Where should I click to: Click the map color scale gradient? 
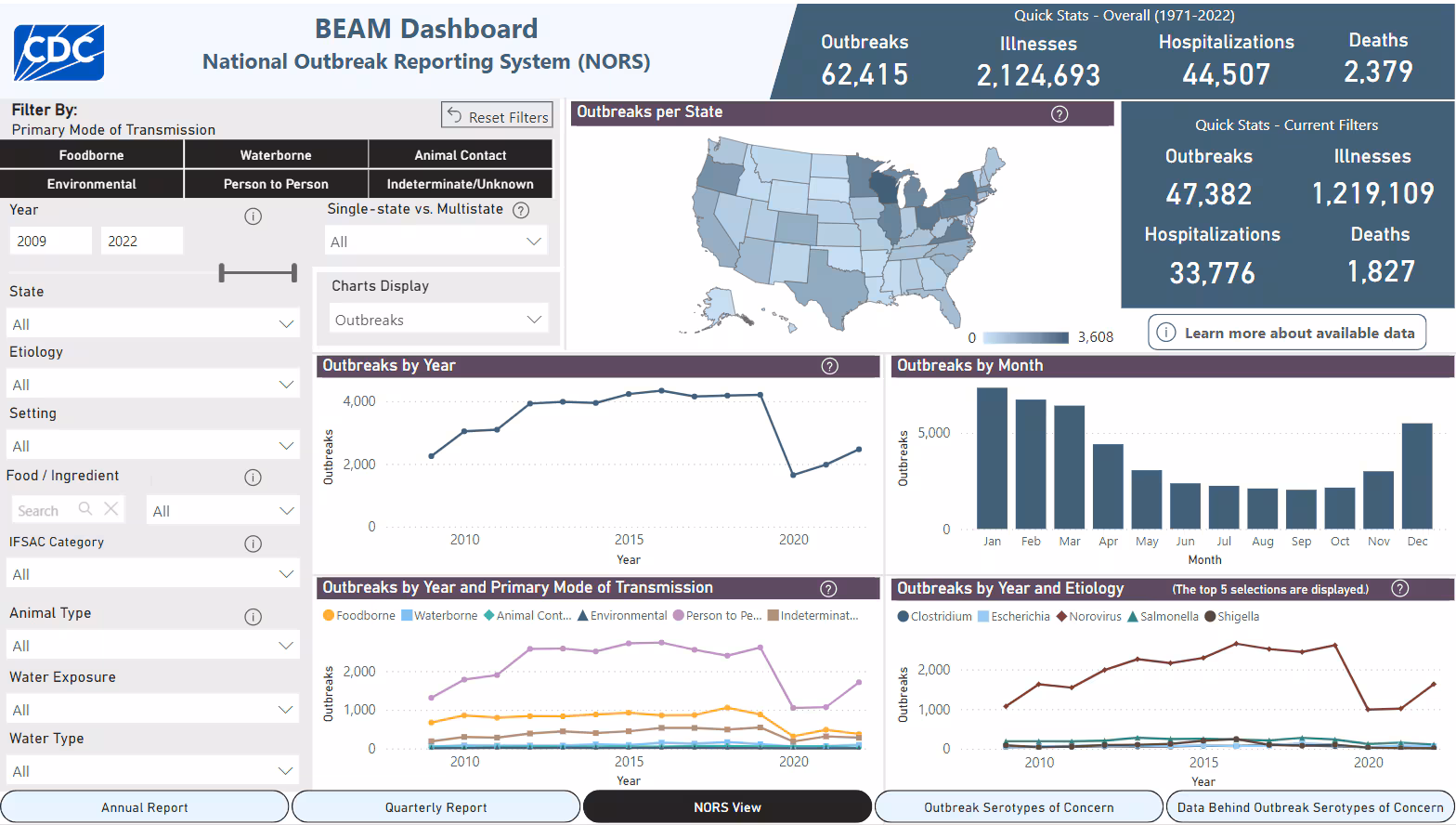coord(1027,337)
